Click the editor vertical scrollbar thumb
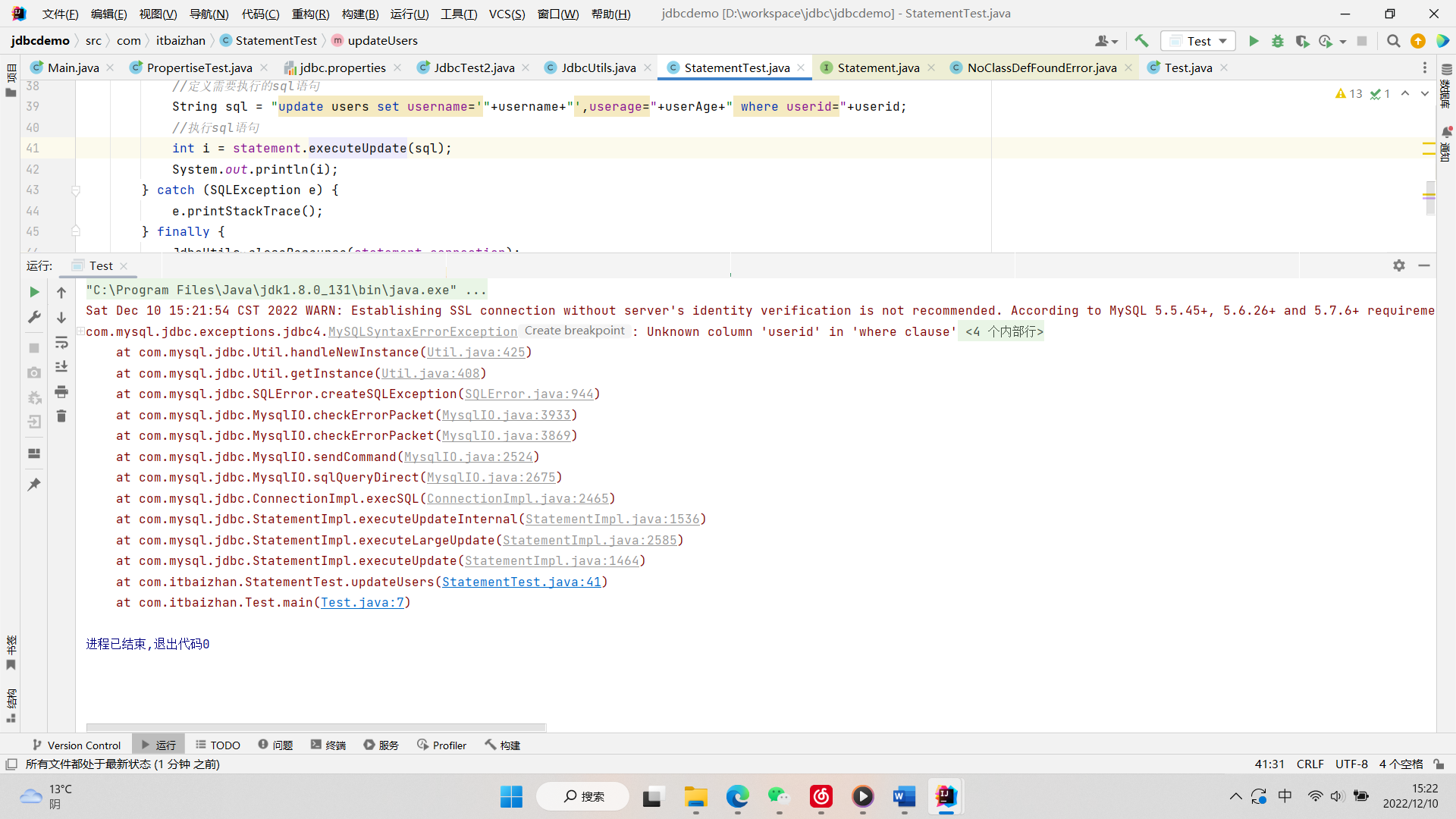The height and width of the screenshot is (819, 1456). pos(1430,198)
